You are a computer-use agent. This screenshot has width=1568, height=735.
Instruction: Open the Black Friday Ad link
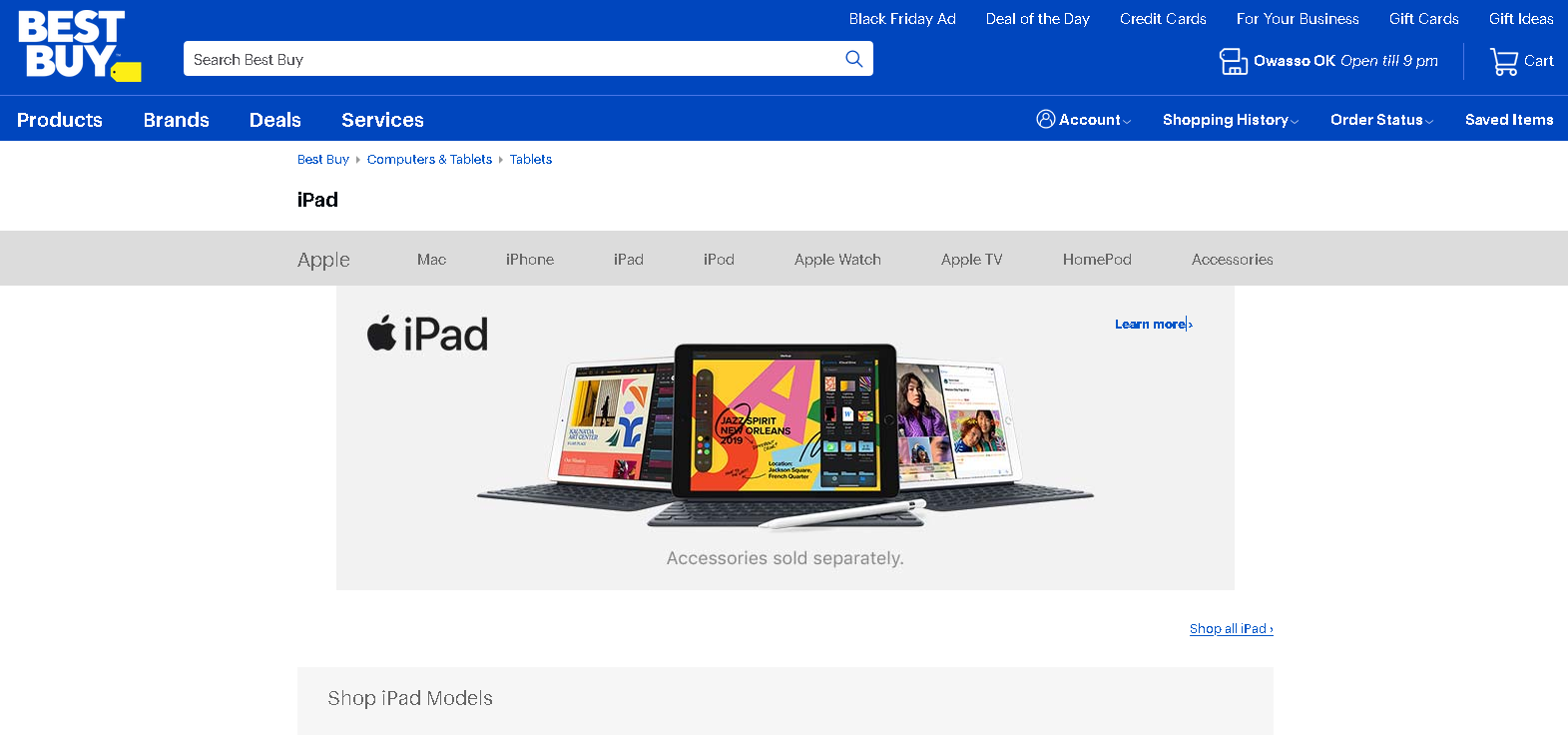pyautogui.click(x=901, y=19)
